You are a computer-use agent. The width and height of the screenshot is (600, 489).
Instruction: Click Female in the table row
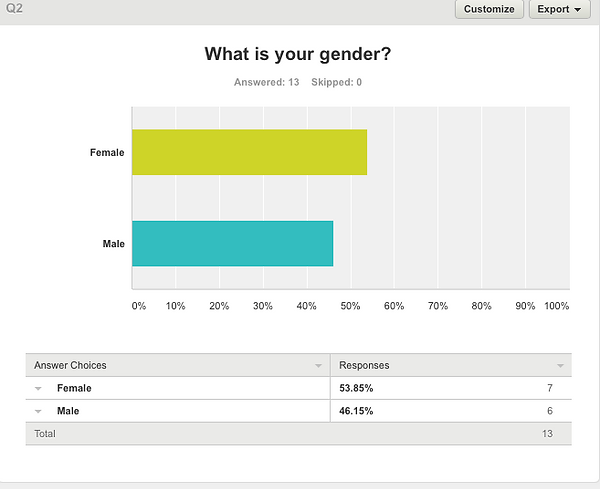[x=74, y=388]
